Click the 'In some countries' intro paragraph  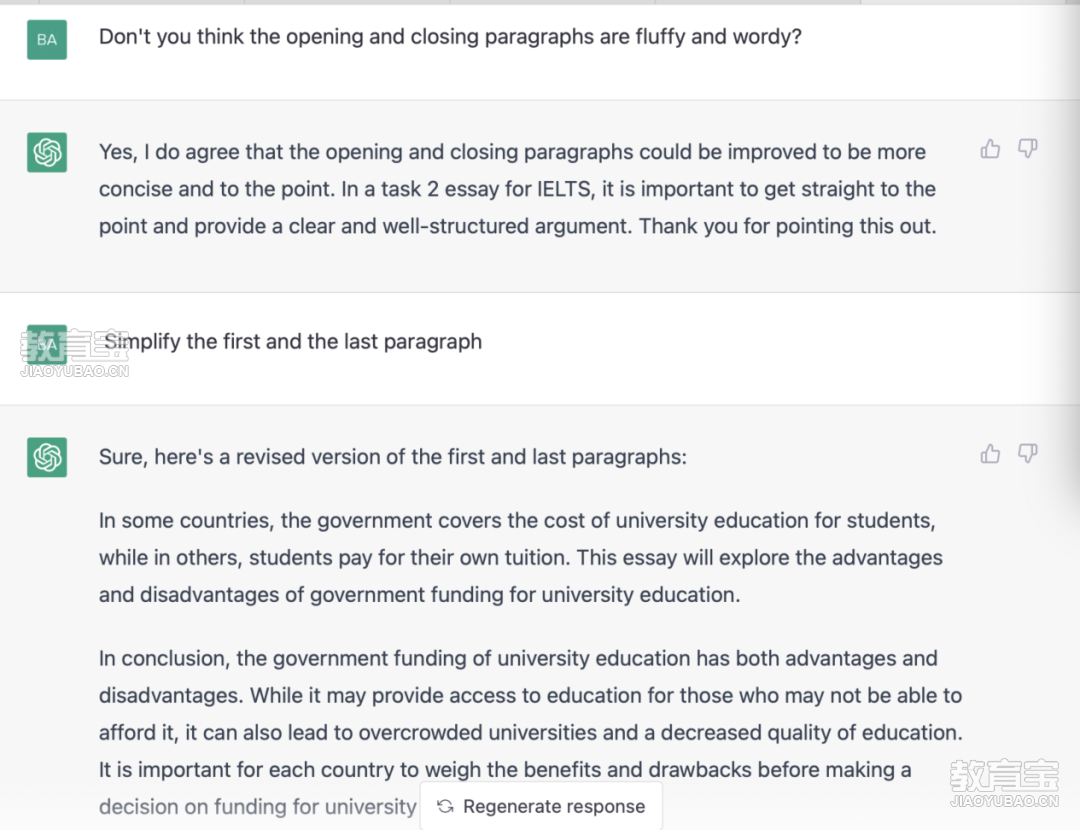(x=521, y=557)
